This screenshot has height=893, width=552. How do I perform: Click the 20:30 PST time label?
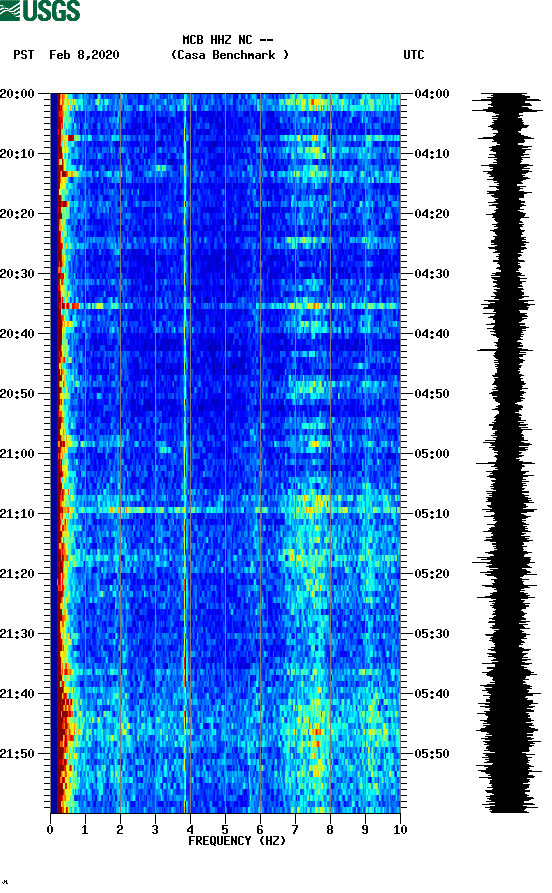click(17, 273)
